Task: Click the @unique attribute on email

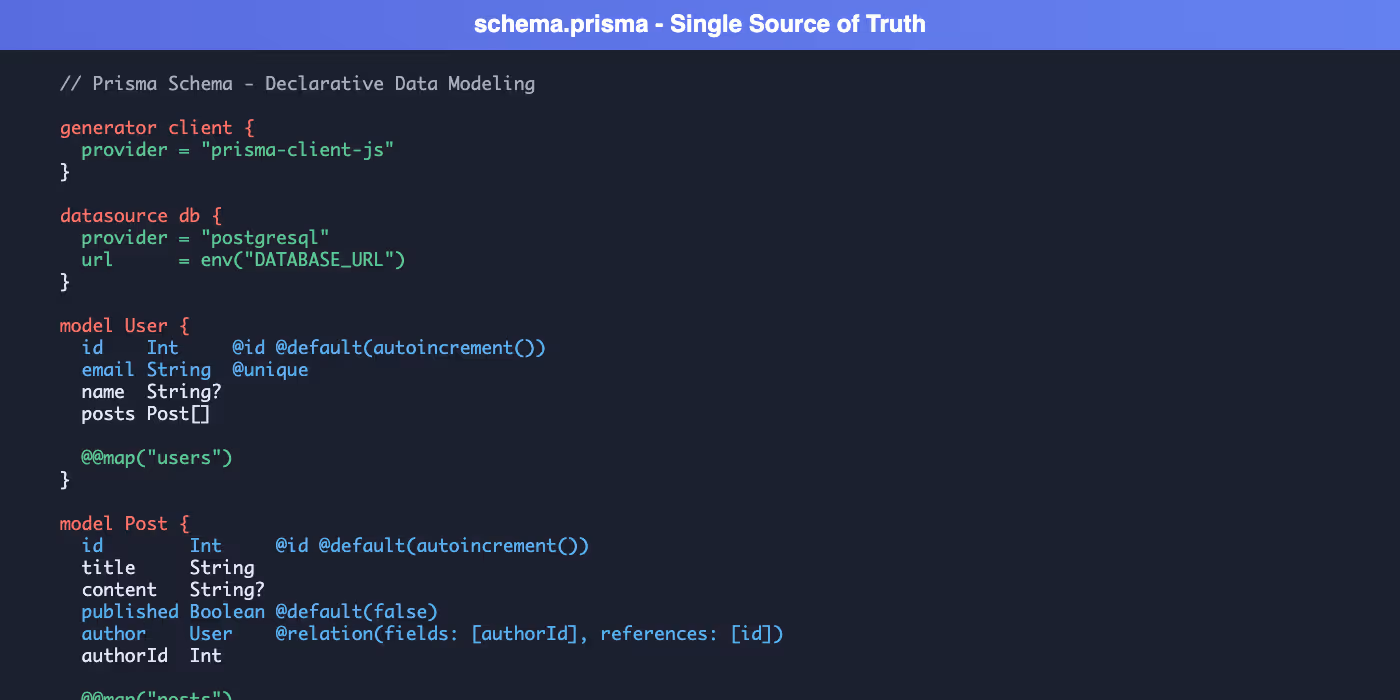Action: (270, 370)
